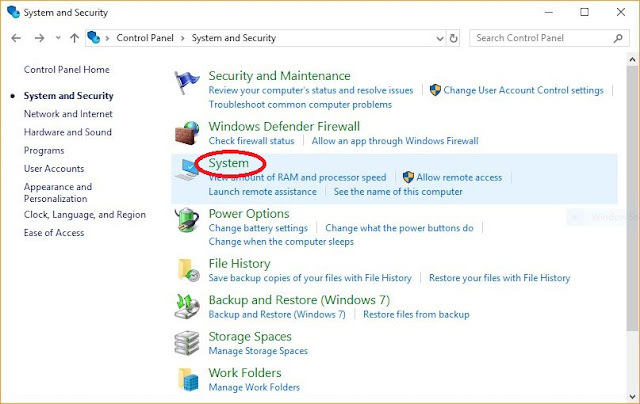This screenshot has width=640, height=404.
Task: Click the Windows Defender Firewall brick wall icon
Action: 187,133
